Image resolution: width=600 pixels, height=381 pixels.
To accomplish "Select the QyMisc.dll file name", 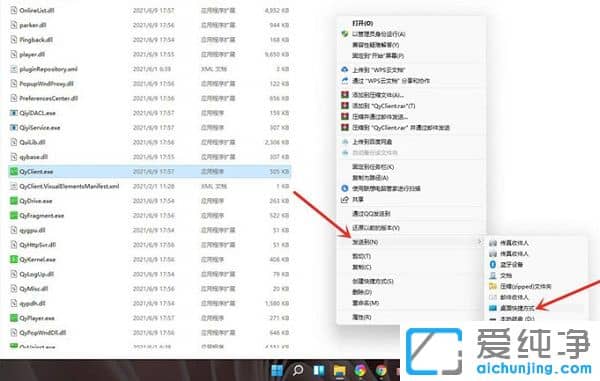I will [x=34, y=289].
